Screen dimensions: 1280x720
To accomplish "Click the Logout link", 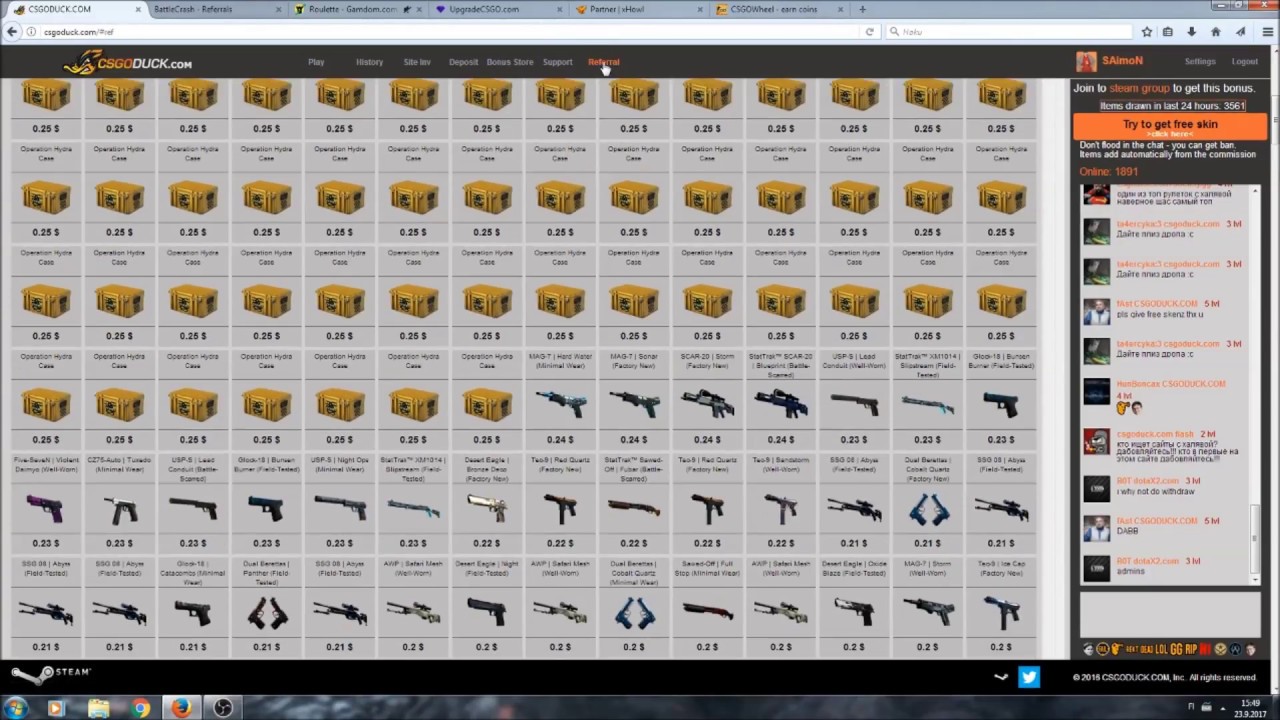I will coord(1245,62).
